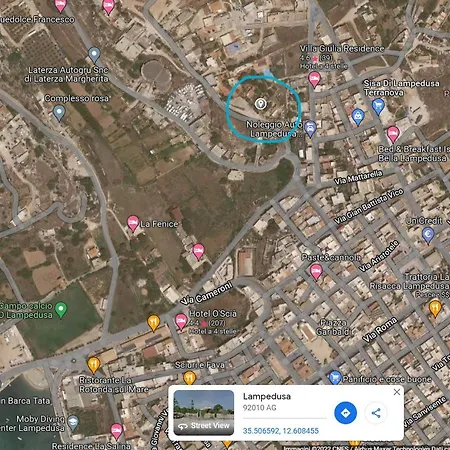Click the Hotel O'Scià pink pin
This screenshot has width=450, height=450.
pos(181,322)
